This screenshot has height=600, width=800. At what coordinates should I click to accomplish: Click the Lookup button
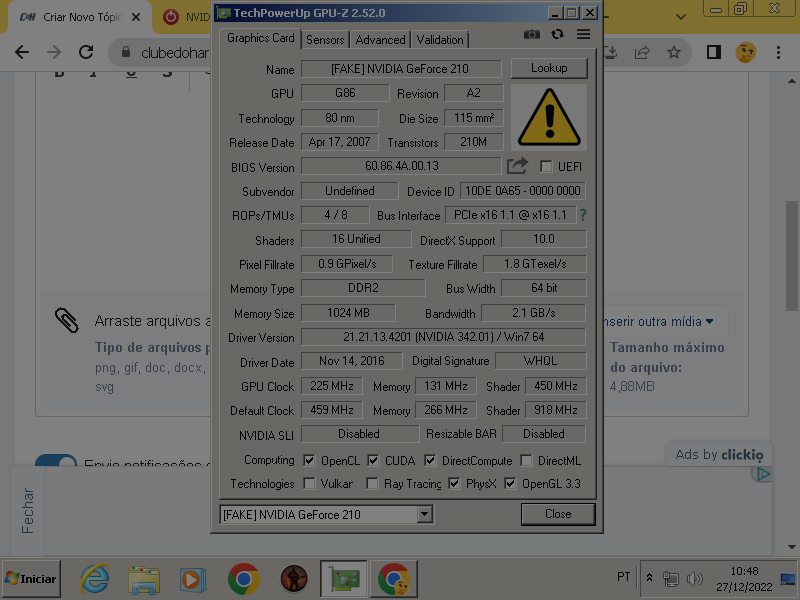click(549, 68)
